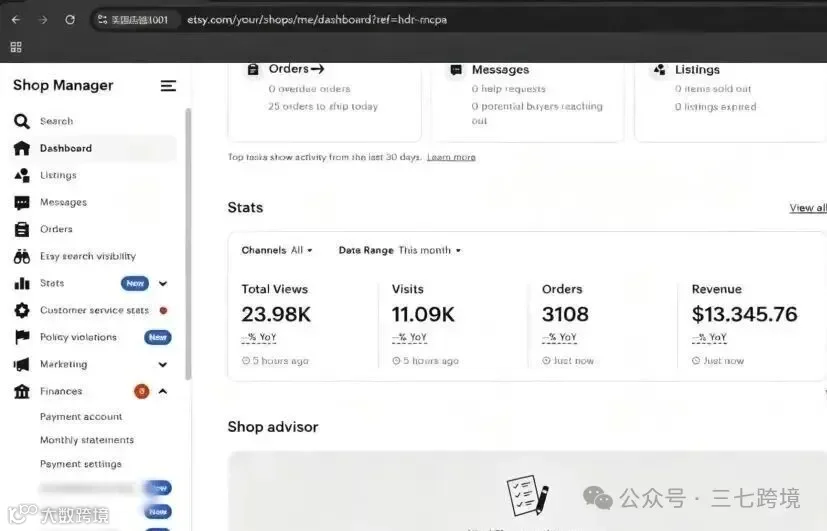Open Orders in the sidebar menu
827x531 pixels.
click(56, 229)
